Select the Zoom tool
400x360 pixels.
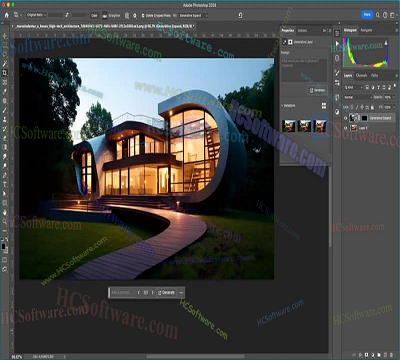[5, 221]
